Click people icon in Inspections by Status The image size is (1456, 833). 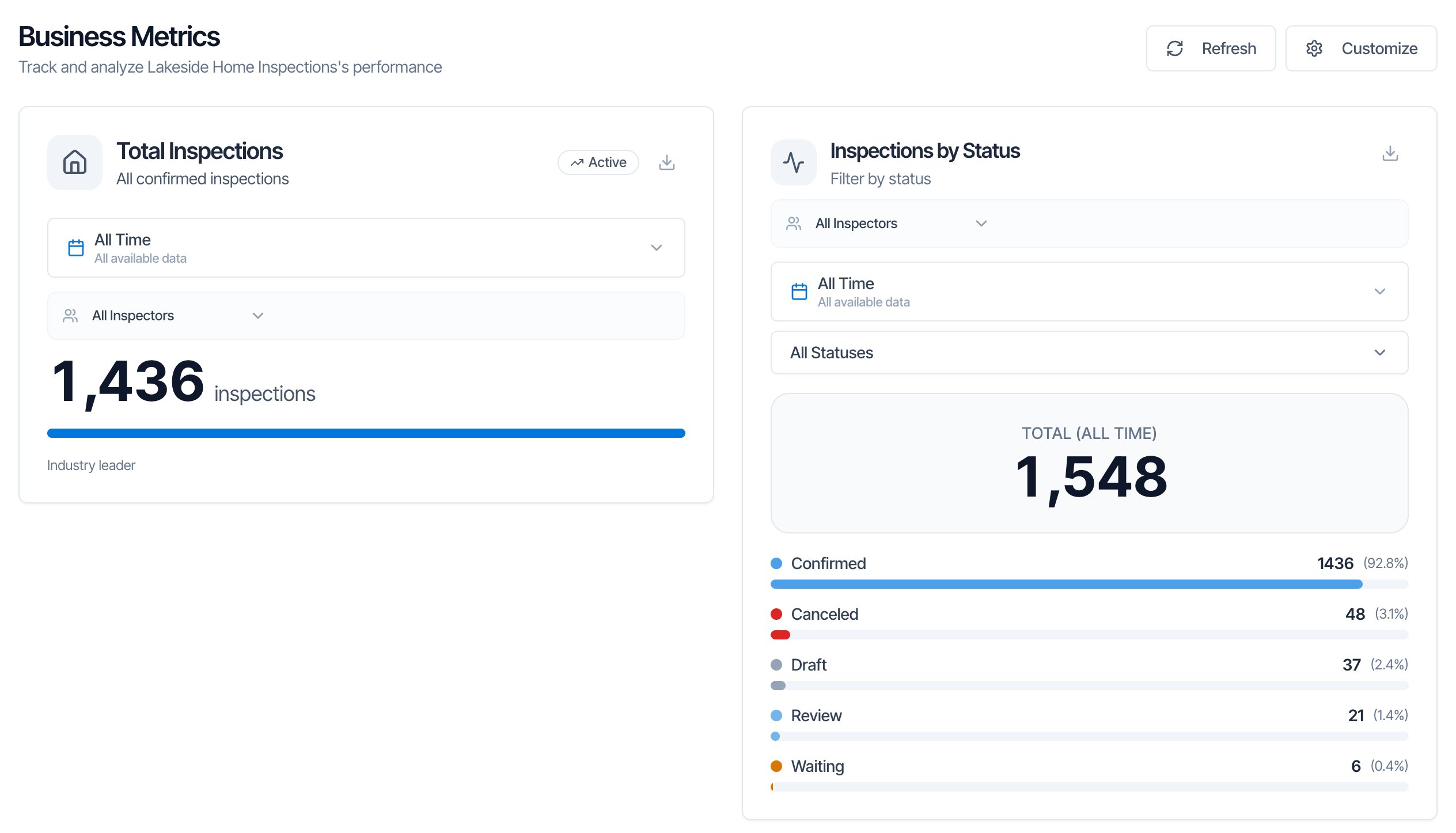(x=794, y=224)
